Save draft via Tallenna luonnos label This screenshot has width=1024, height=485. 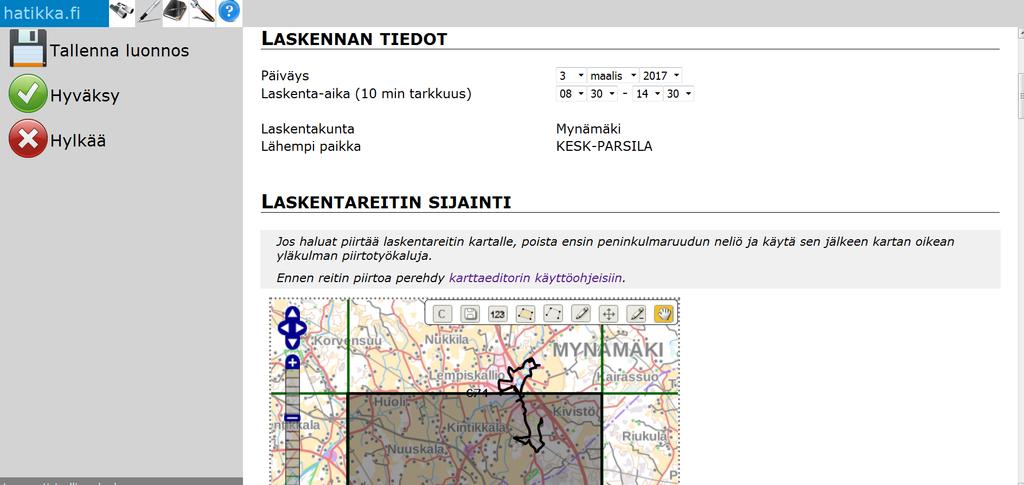coord(120,51)
